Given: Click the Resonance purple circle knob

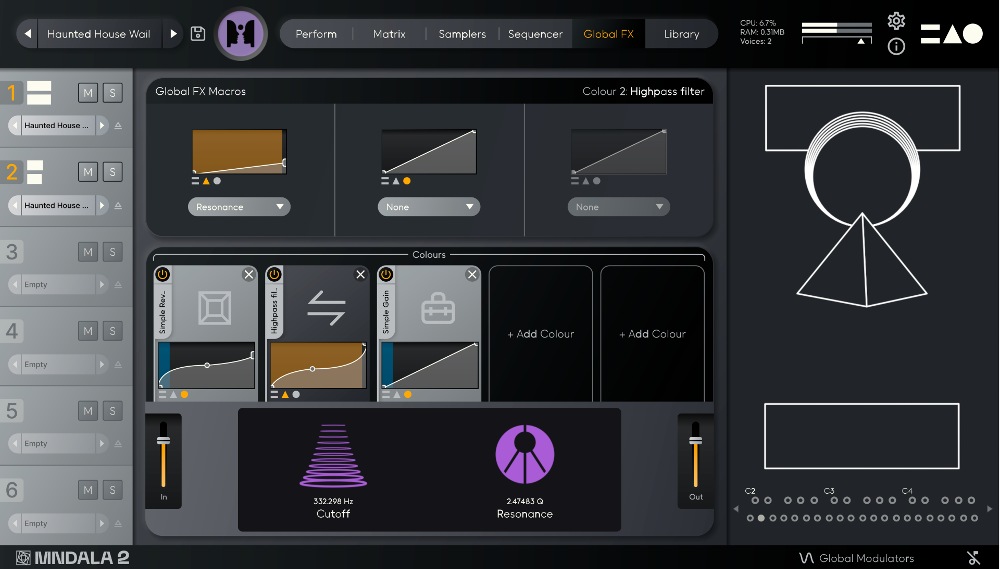Looking at the screenshot, I should coord(525,455).
